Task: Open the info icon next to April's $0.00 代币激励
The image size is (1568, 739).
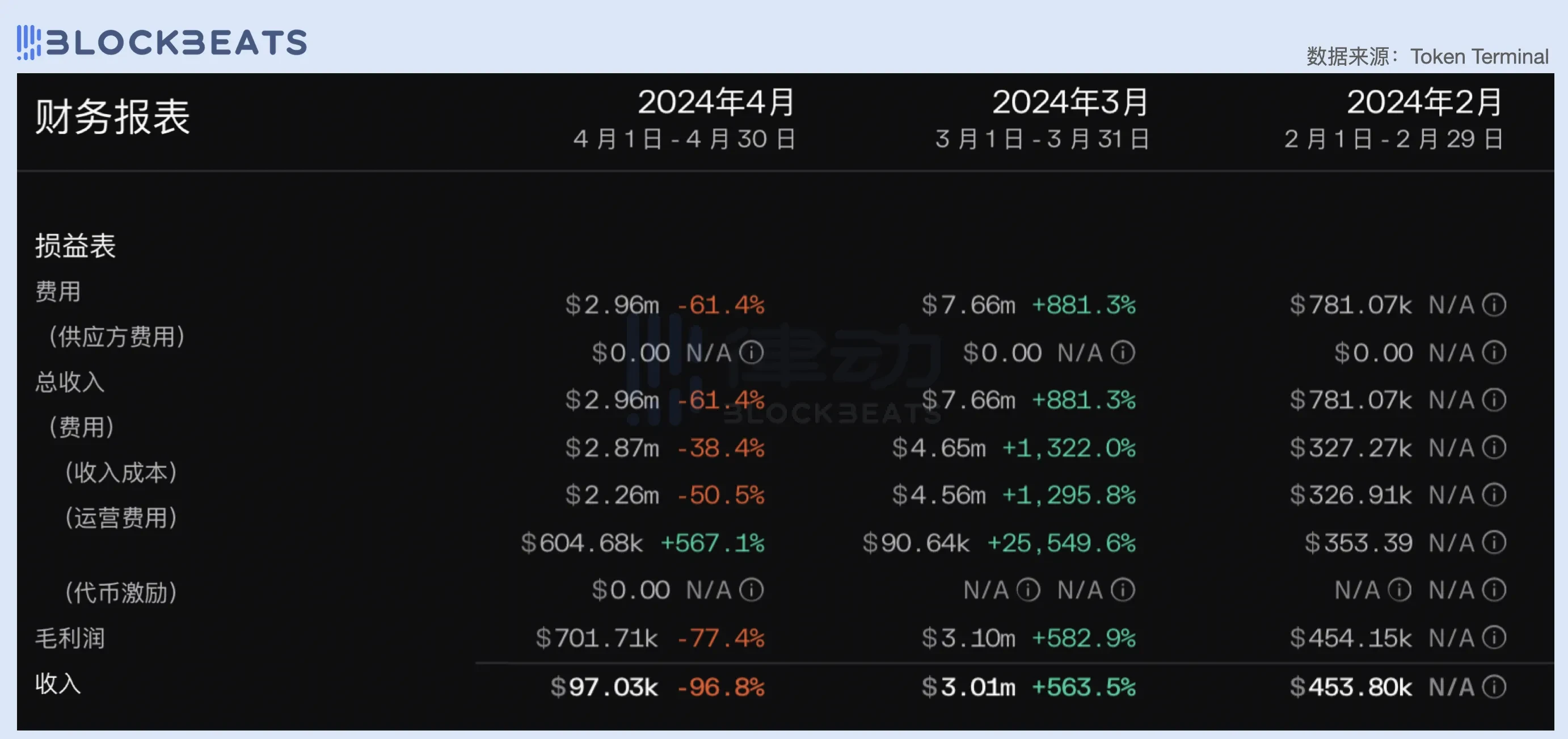Action: click(x=752, y=589)
